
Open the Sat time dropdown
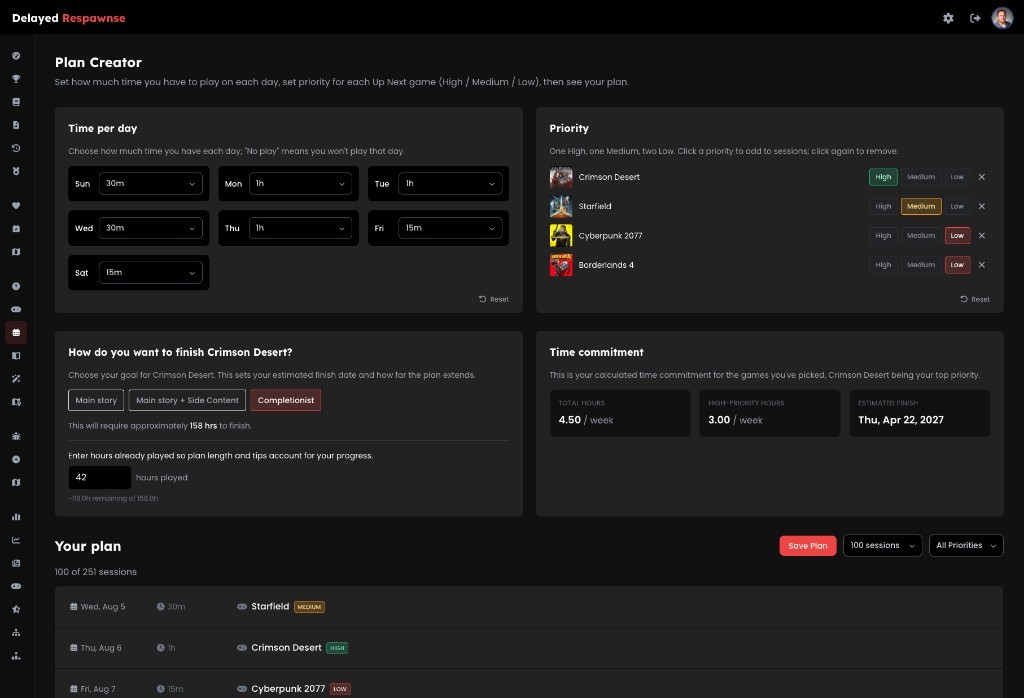coord(150,272)
